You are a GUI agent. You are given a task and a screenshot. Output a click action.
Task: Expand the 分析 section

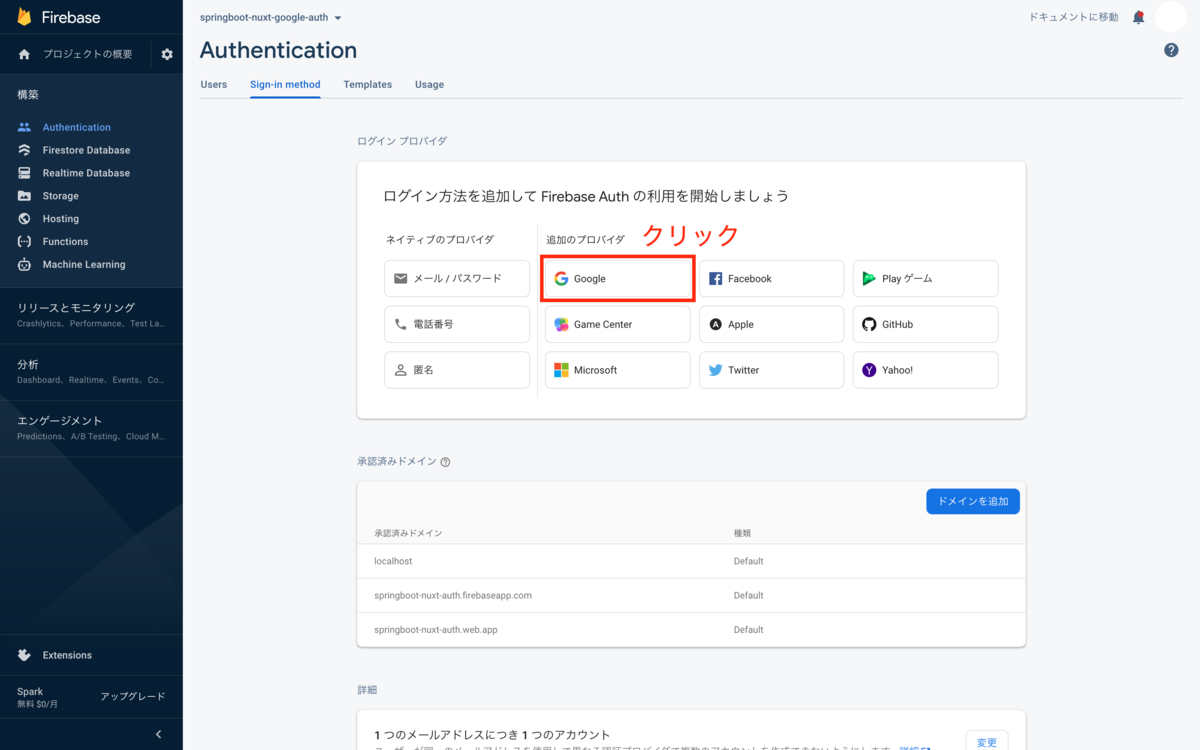[91, 372]
